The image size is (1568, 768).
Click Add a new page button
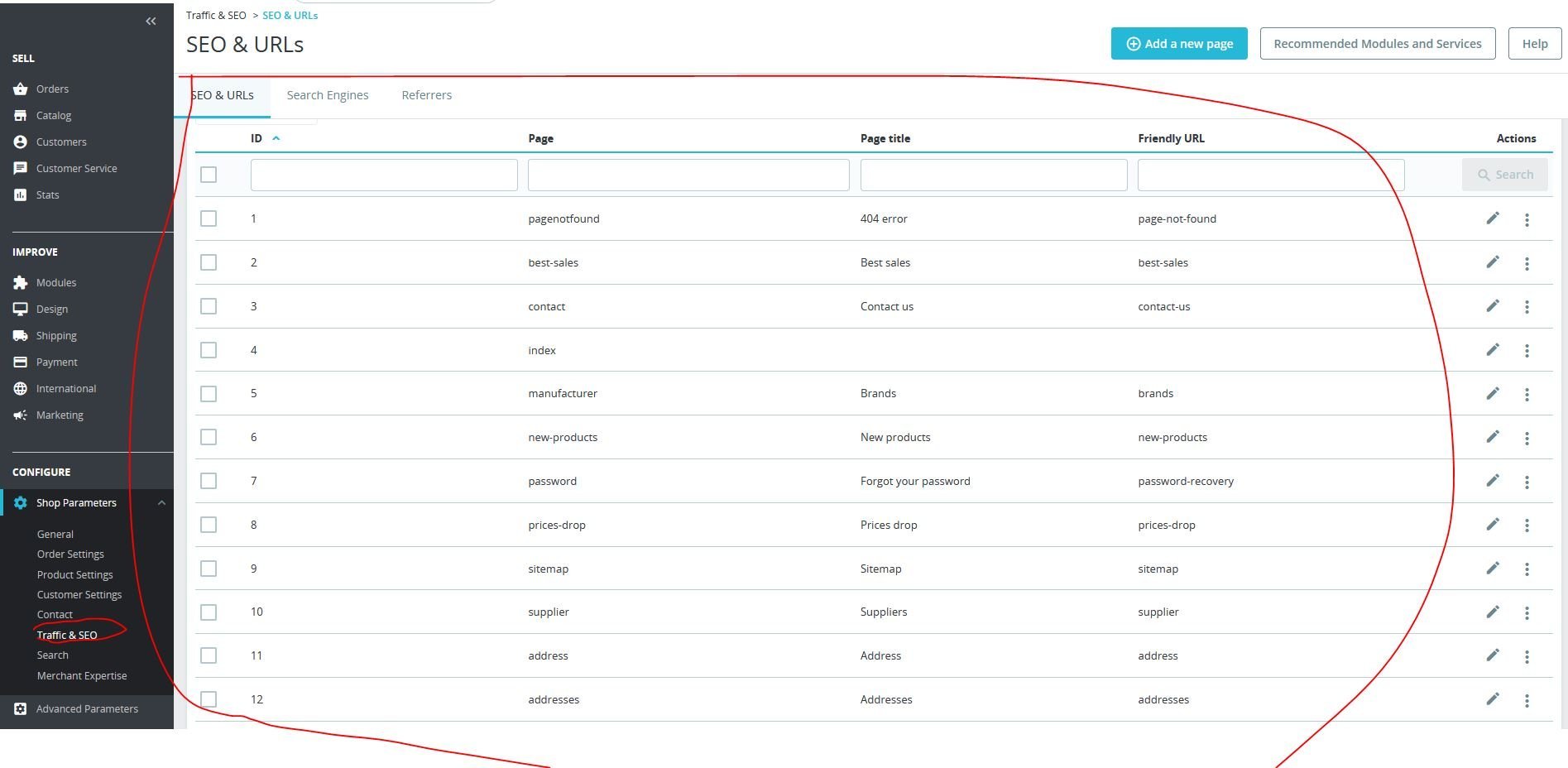coord(1179,44)
